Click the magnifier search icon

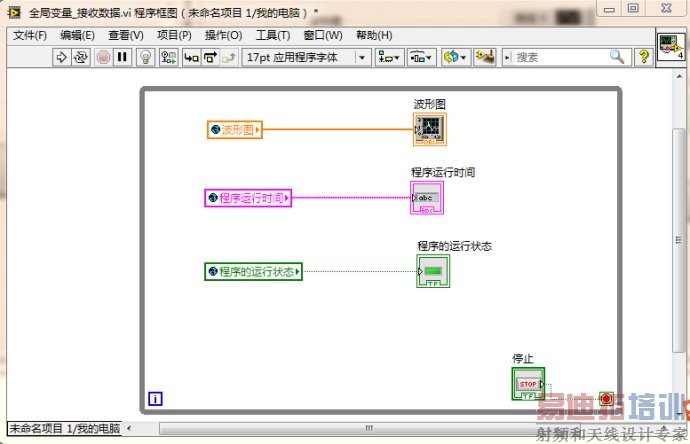617,57
